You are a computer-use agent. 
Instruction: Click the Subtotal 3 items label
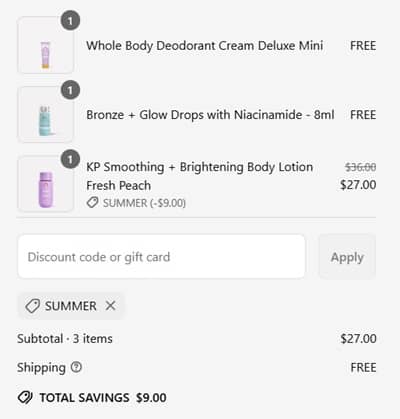65,339
